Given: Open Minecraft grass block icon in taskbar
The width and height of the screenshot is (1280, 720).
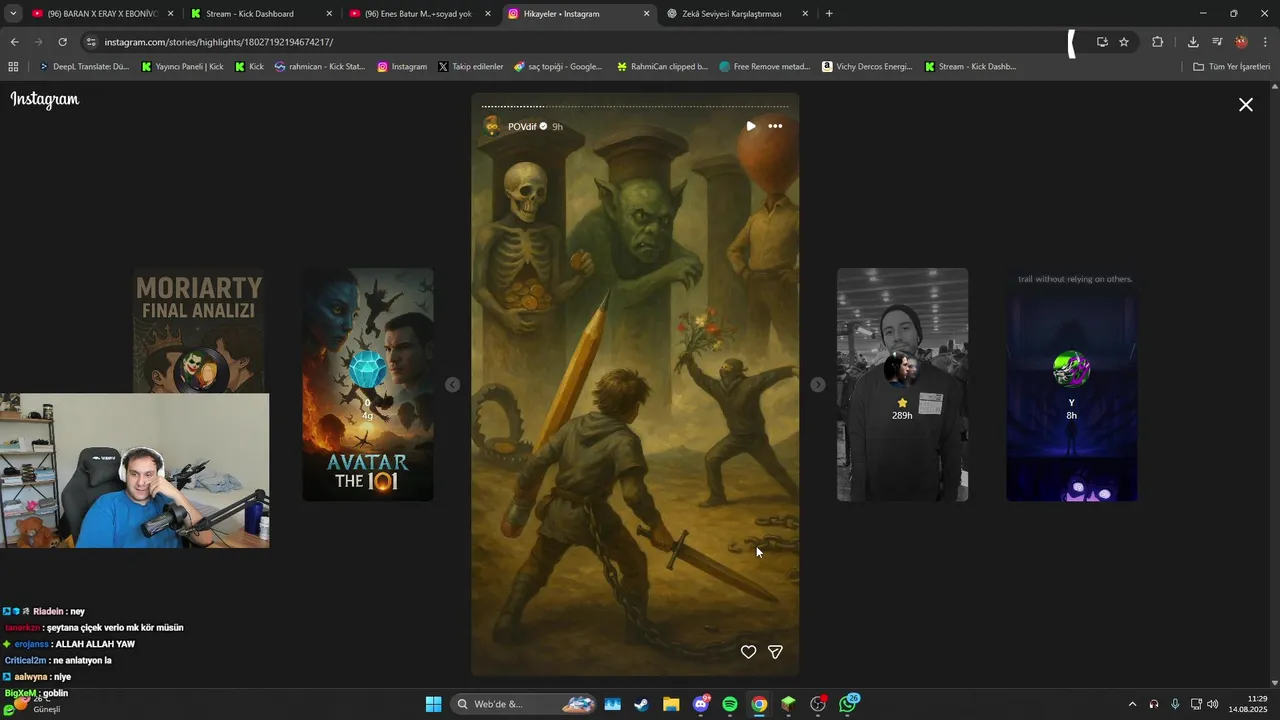Looking at the screenshot, I should click(x=788, y=704).
